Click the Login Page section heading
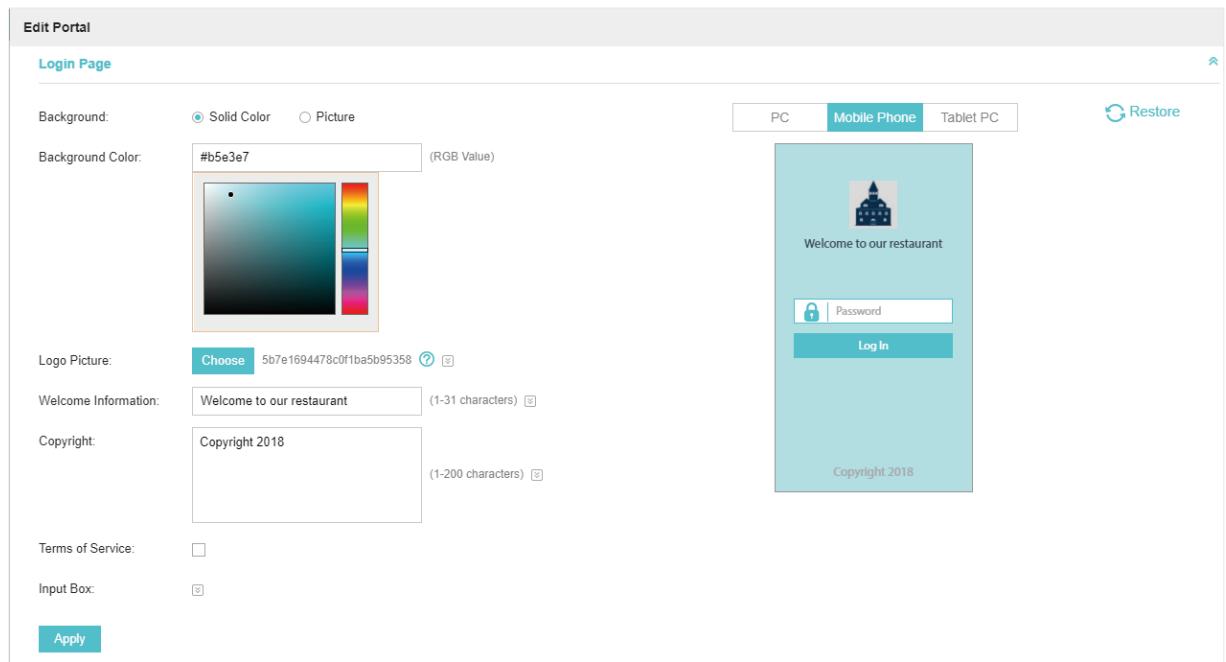 [x=75, y=64]
